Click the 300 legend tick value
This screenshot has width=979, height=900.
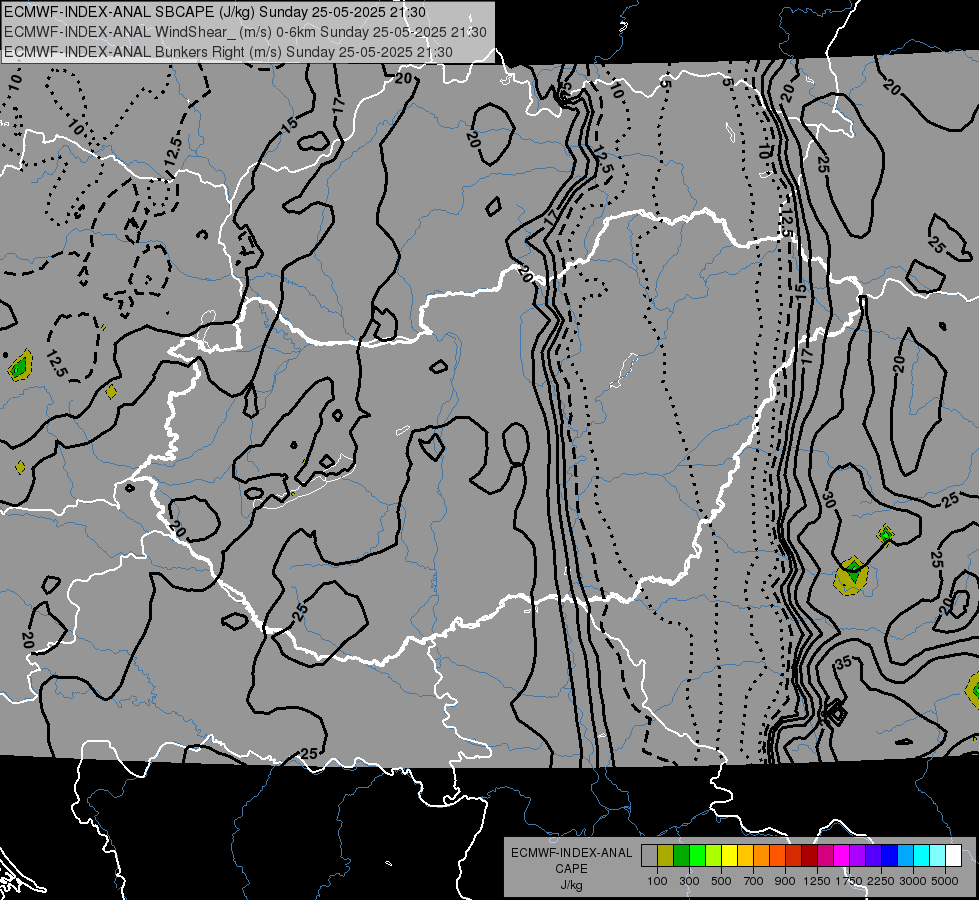[689, 881]
